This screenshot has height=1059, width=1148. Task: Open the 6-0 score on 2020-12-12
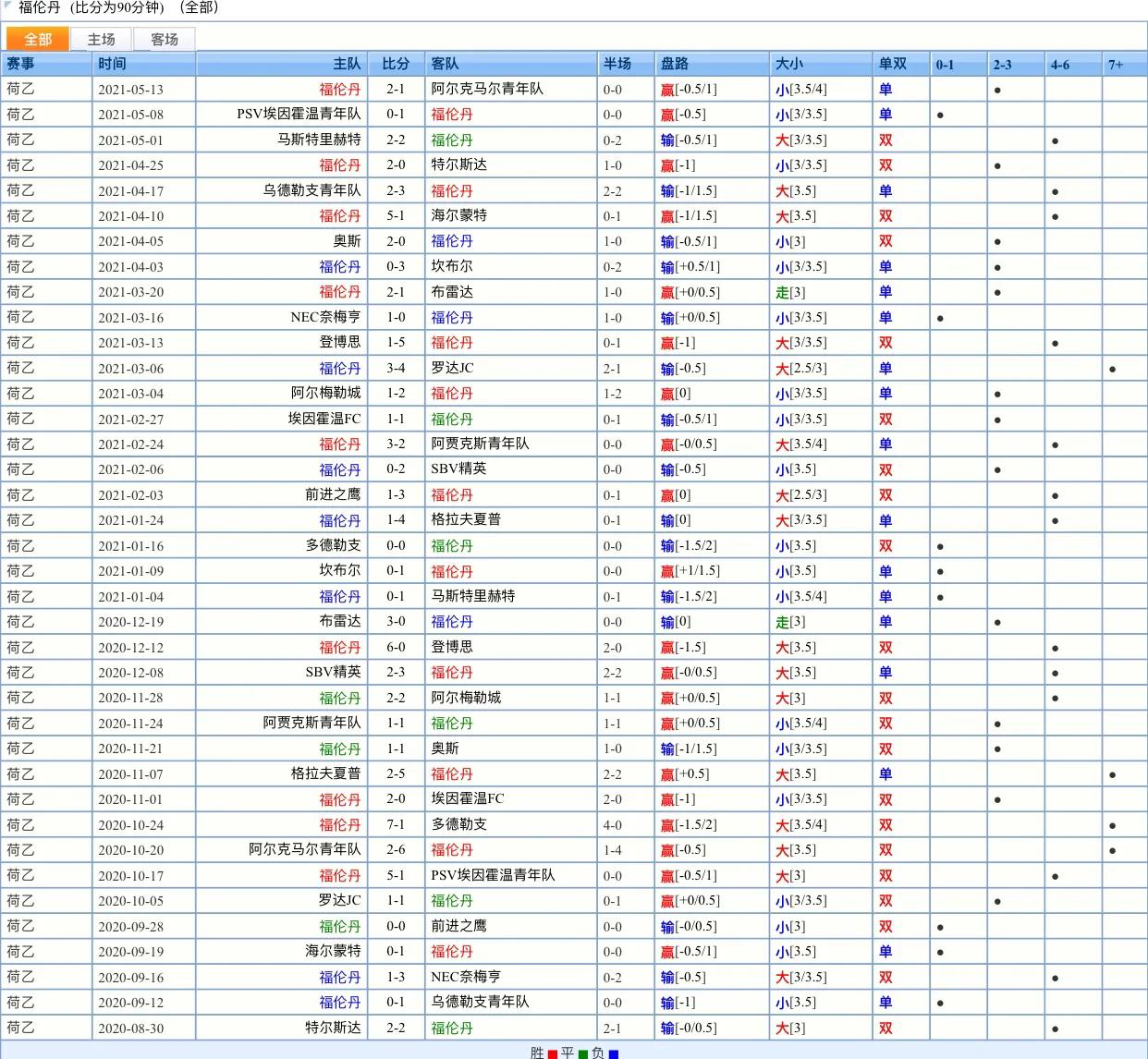click(x=395, y=647)
